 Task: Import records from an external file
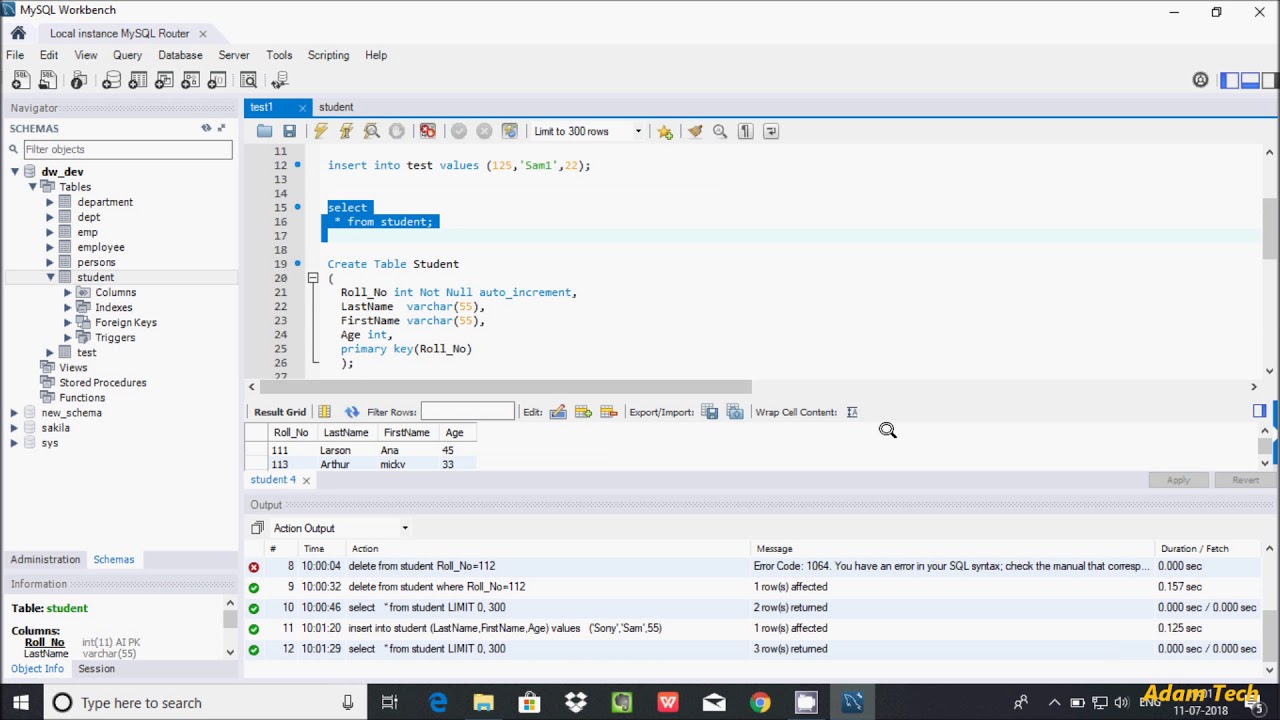pyautogui.click(x=735, y=412)
